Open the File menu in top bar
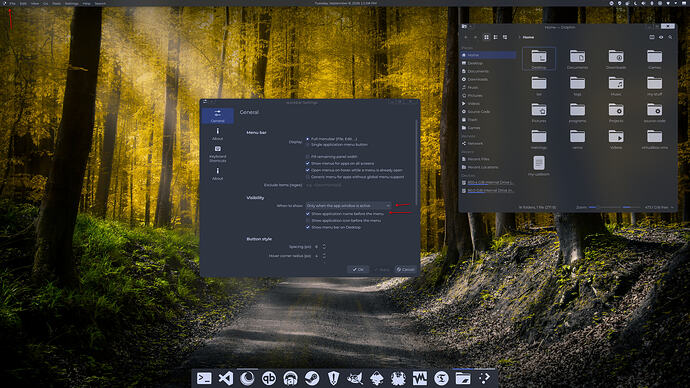Viewport: 690px width, 388px height. point(12,3)
